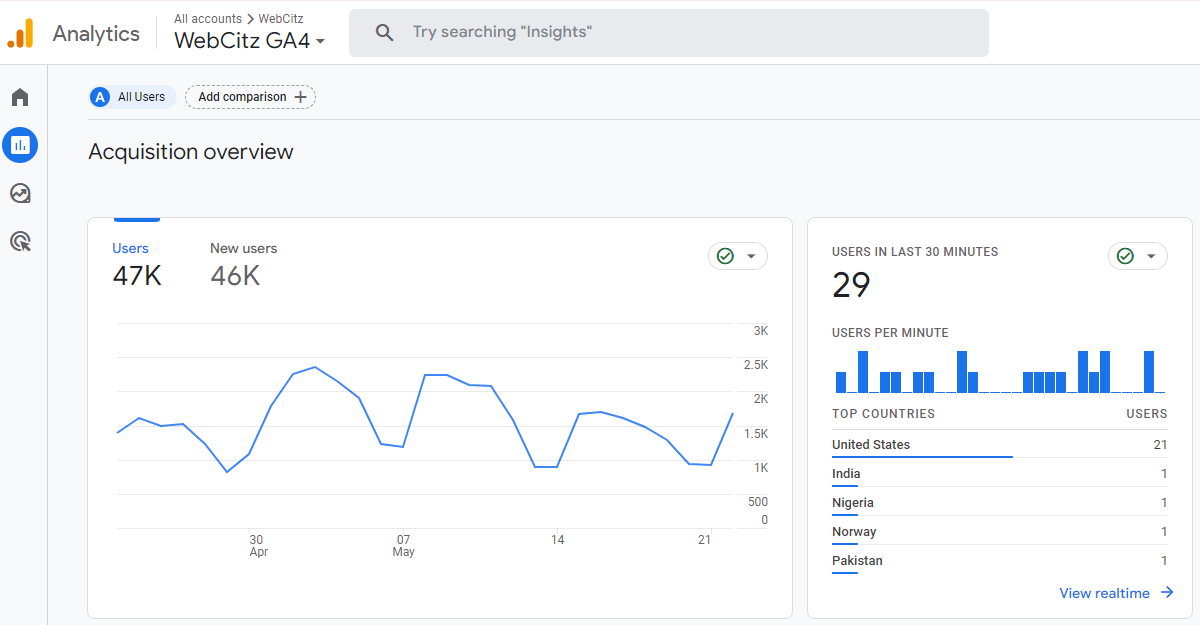
Task: Click the Pakistan country row
Action: point(999,561)
